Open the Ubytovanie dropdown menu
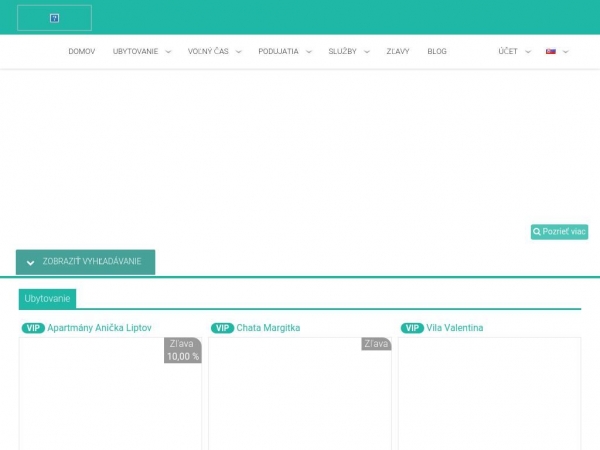Image resolution: width=600 pixels, height=450 pixels. point(141,51)
